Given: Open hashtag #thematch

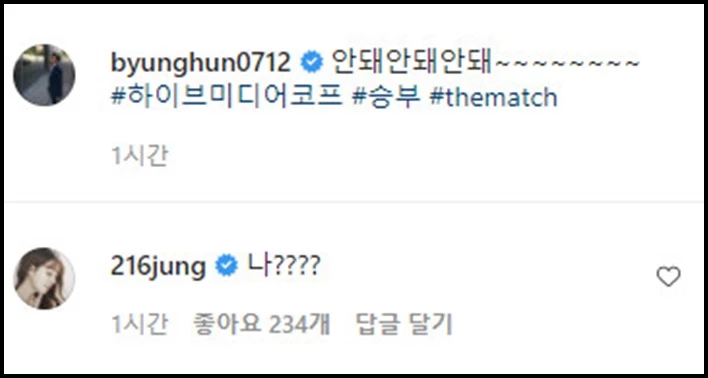Looking at the screenshot, I should click(x=494, y=97).
